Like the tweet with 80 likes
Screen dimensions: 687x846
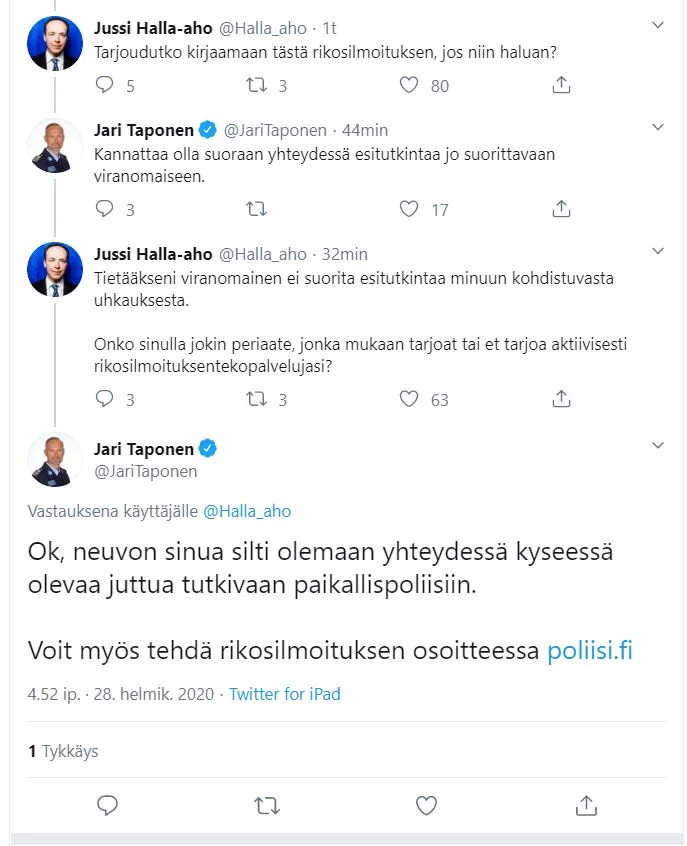pyautogui.click(x=408, y=86)
